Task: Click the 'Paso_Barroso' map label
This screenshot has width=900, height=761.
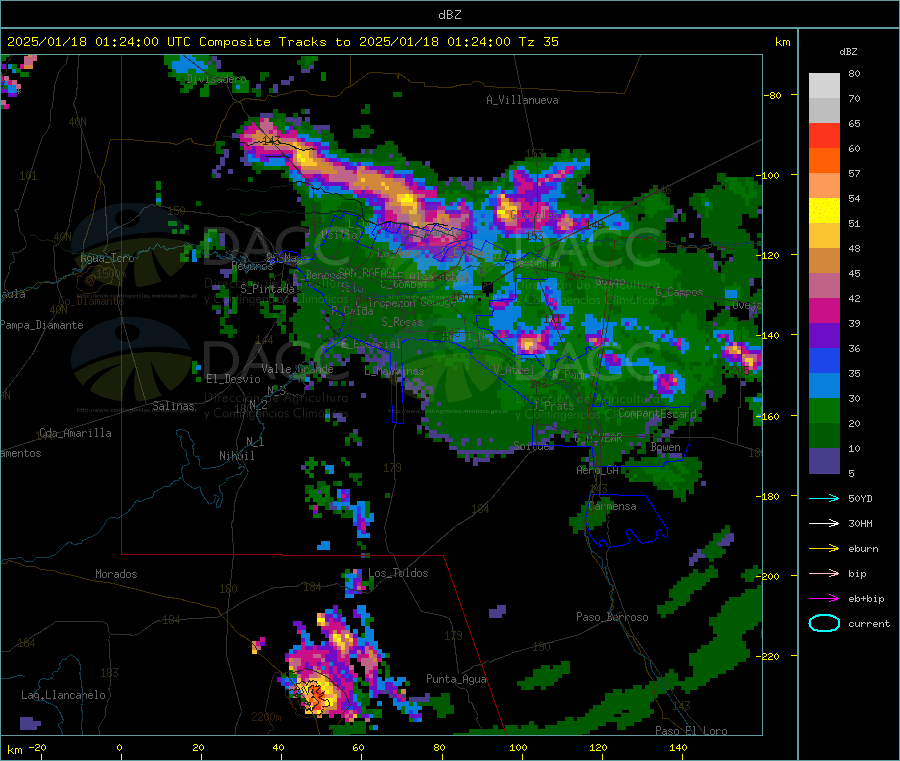Action: pos(612,617)
